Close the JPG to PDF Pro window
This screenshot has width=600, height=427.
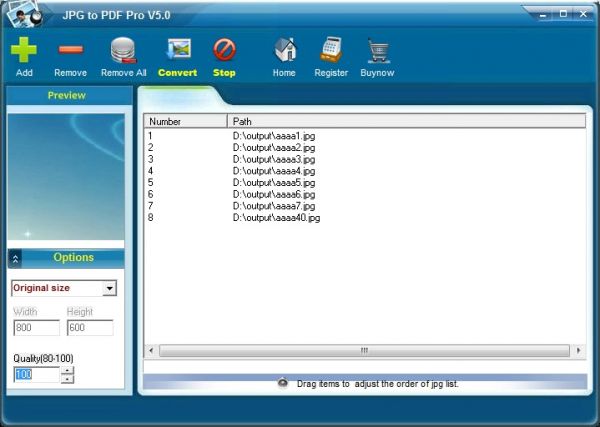583,14
